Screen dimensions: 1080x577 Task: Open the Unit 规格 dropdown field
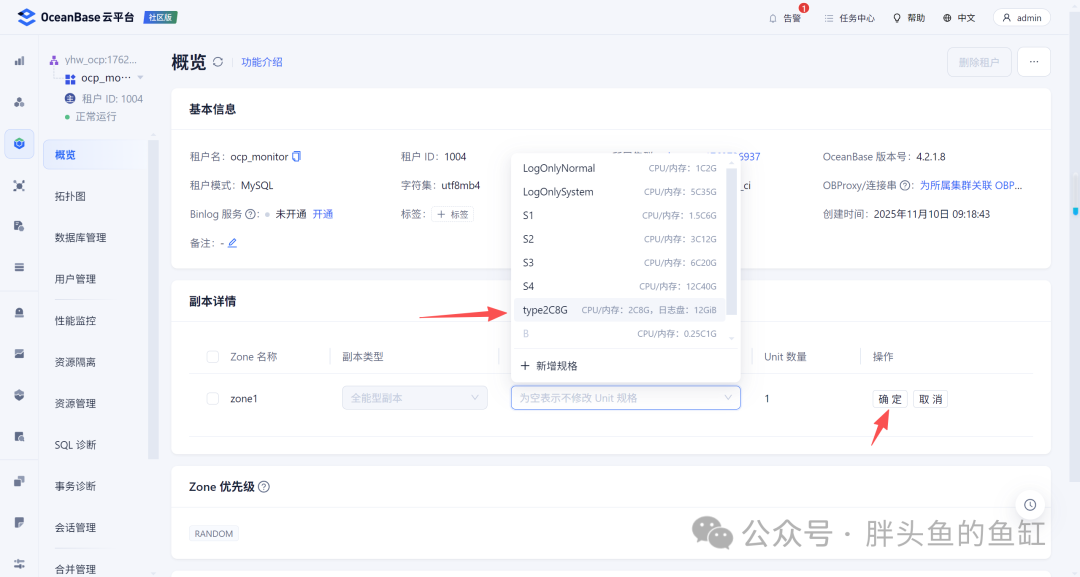[625, 398]
